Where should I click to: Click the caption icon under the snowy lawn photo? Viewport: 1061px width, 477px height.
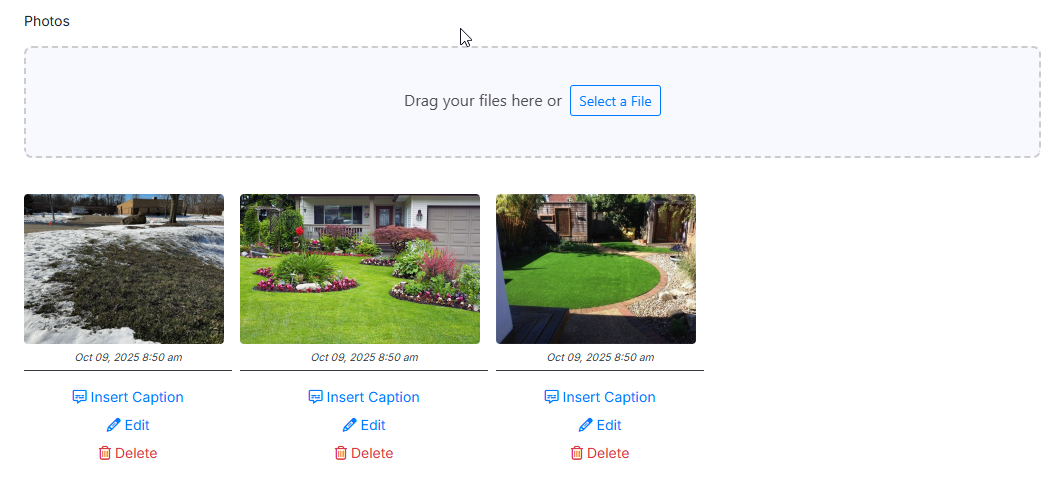[80, 397]
